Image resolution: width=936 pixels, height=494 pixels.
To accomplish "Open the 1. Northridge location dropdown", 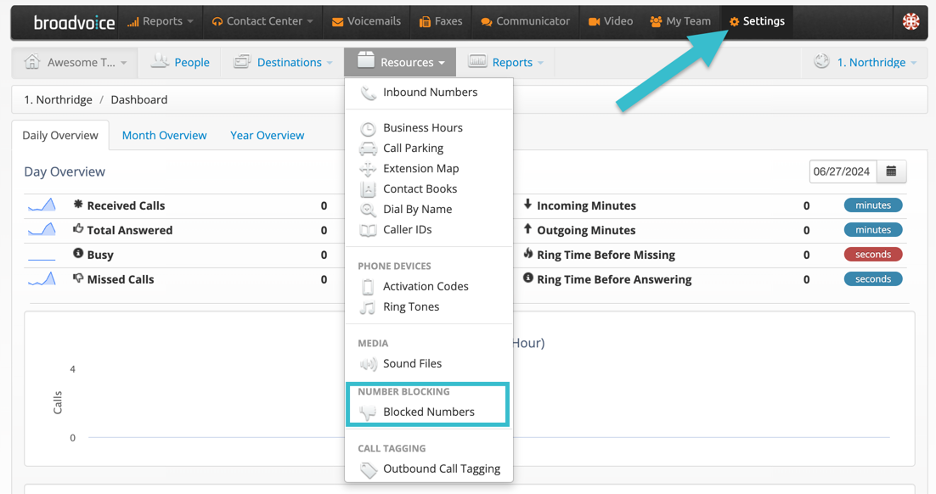I will (865, 62).
